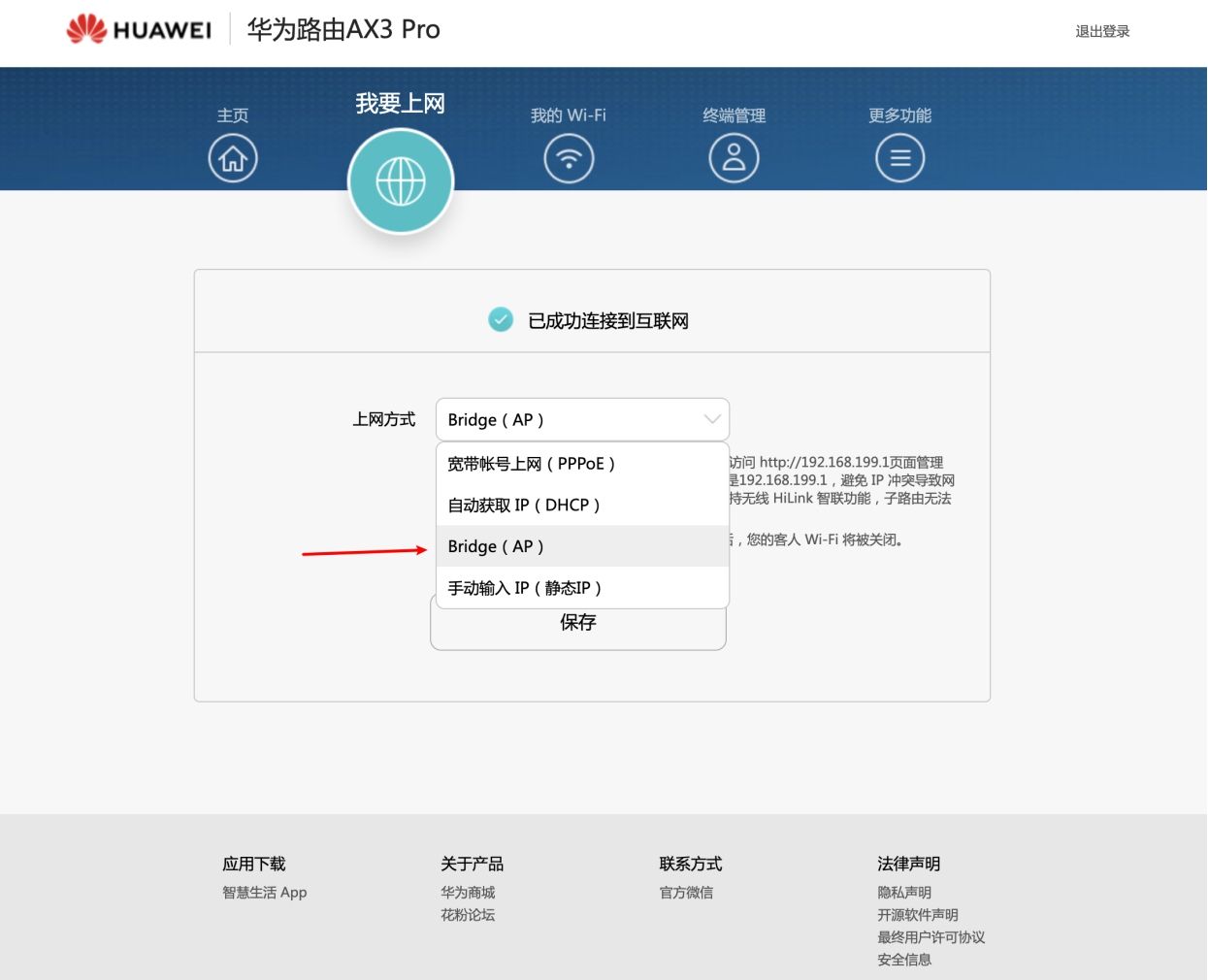The width and height of the screenshot is (1208, 980).
Task: Click the 已成功连接到互联网 status text
Action: coord(608,321)
